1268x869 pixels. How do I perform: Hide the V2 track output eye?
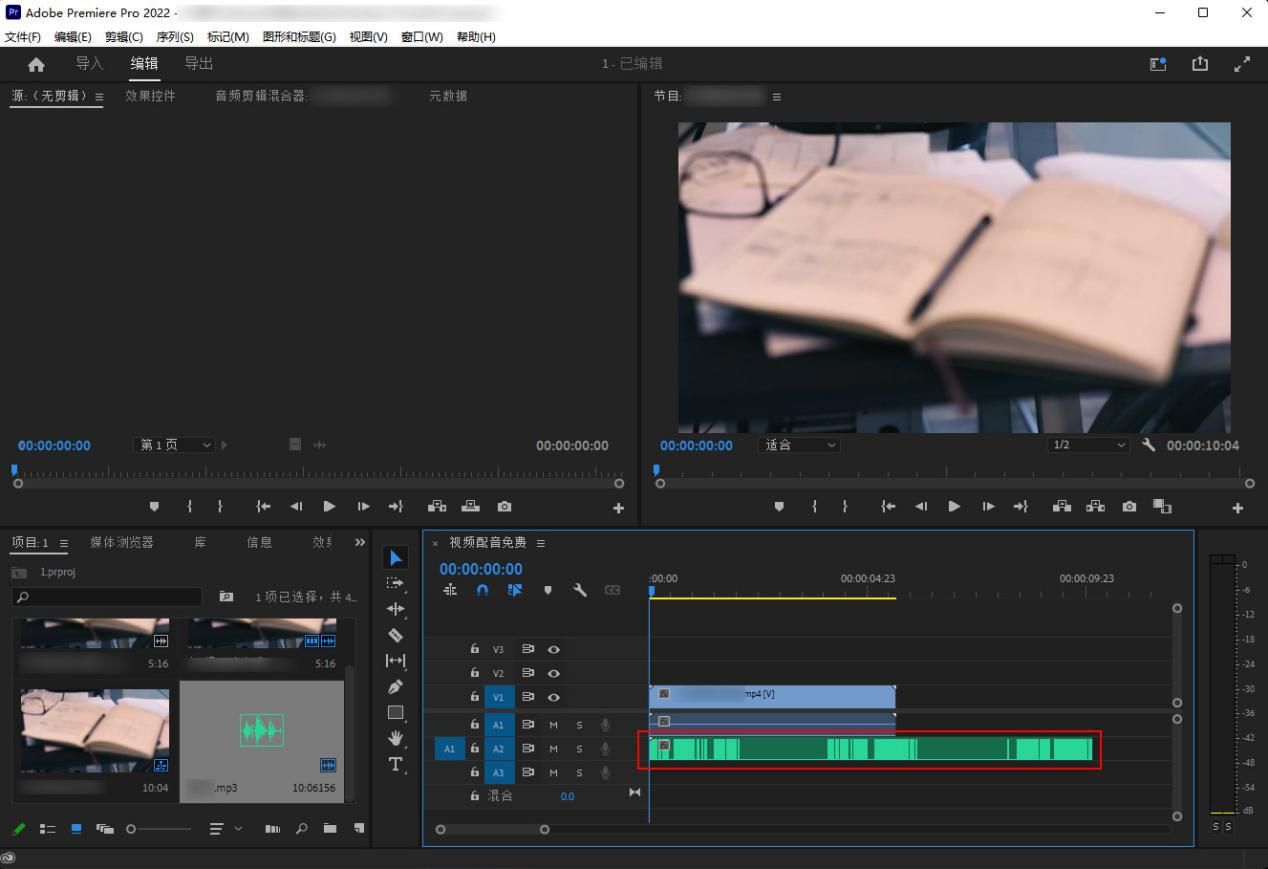tap(554, 674)
